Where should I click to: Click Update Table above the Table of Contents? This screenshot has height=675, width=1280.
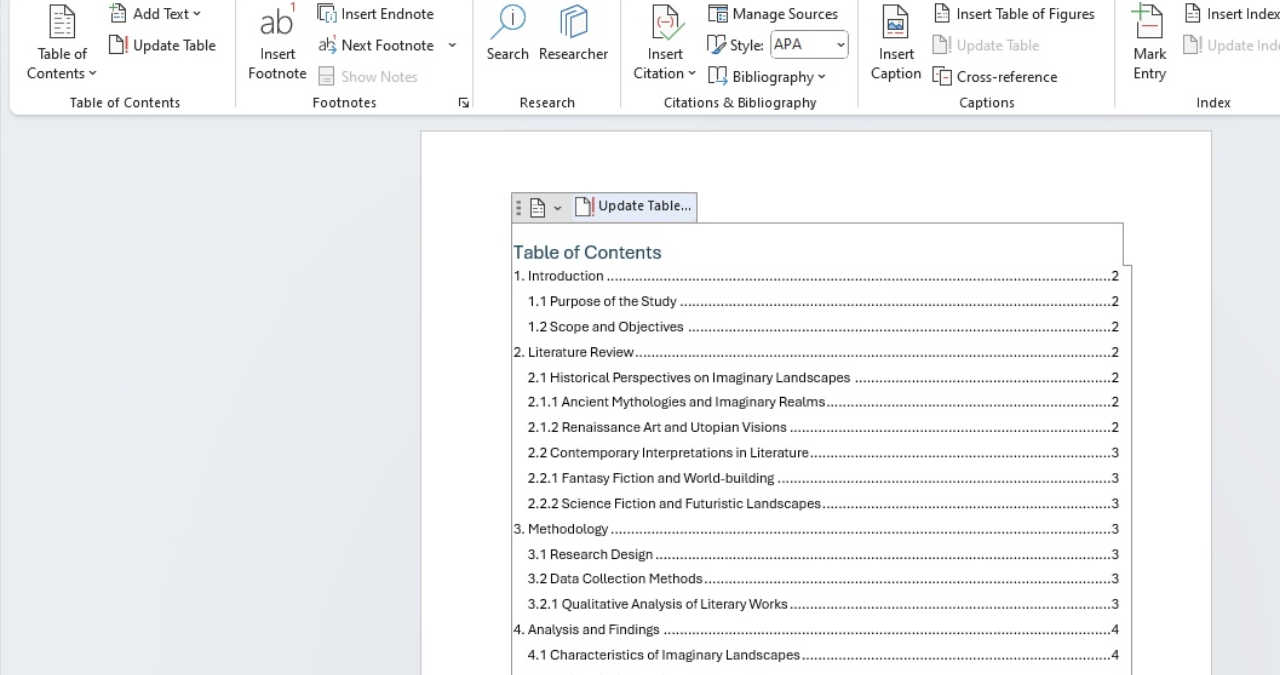click(x=634, y=206)
